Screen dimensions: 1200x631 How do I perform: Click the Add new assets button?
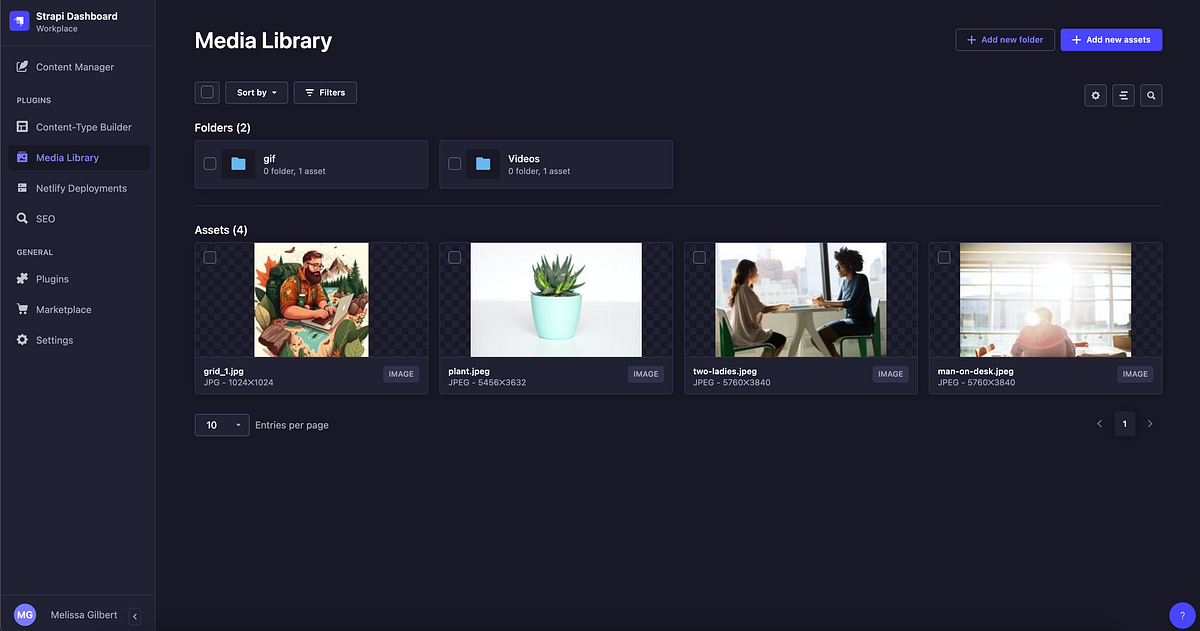point(1111,39)
